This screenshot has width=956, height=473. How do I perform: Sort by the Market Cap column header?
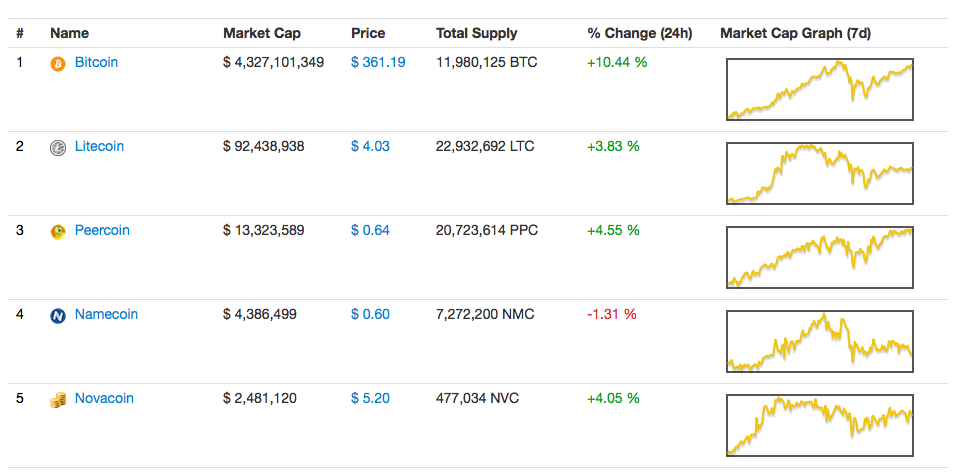click(x=262, y=34)
